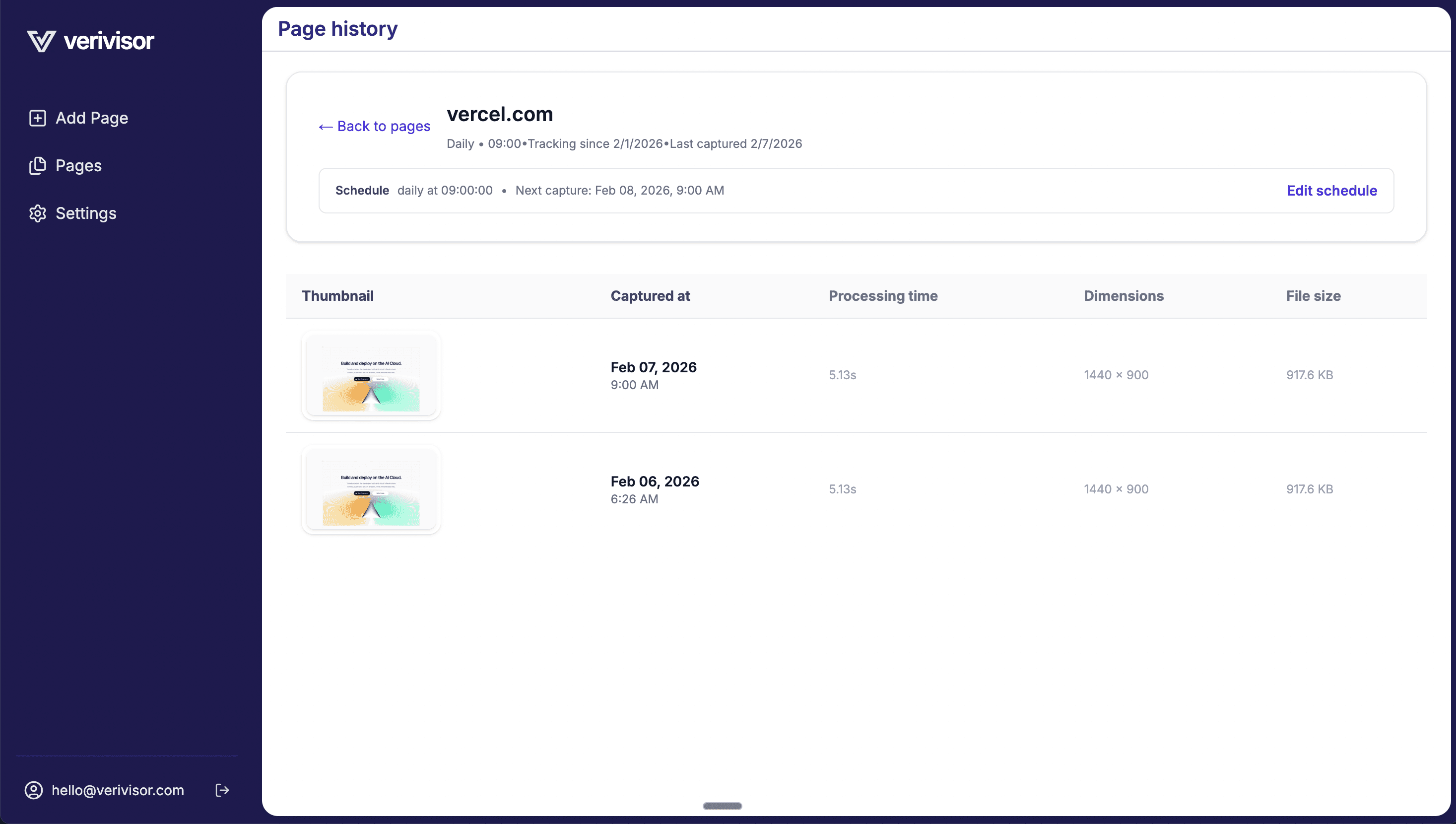The width and height of the screenshot is (1456, 824).
Task: Select the Feb 06, 2026 history row
Action: click(x=849, y=489)
